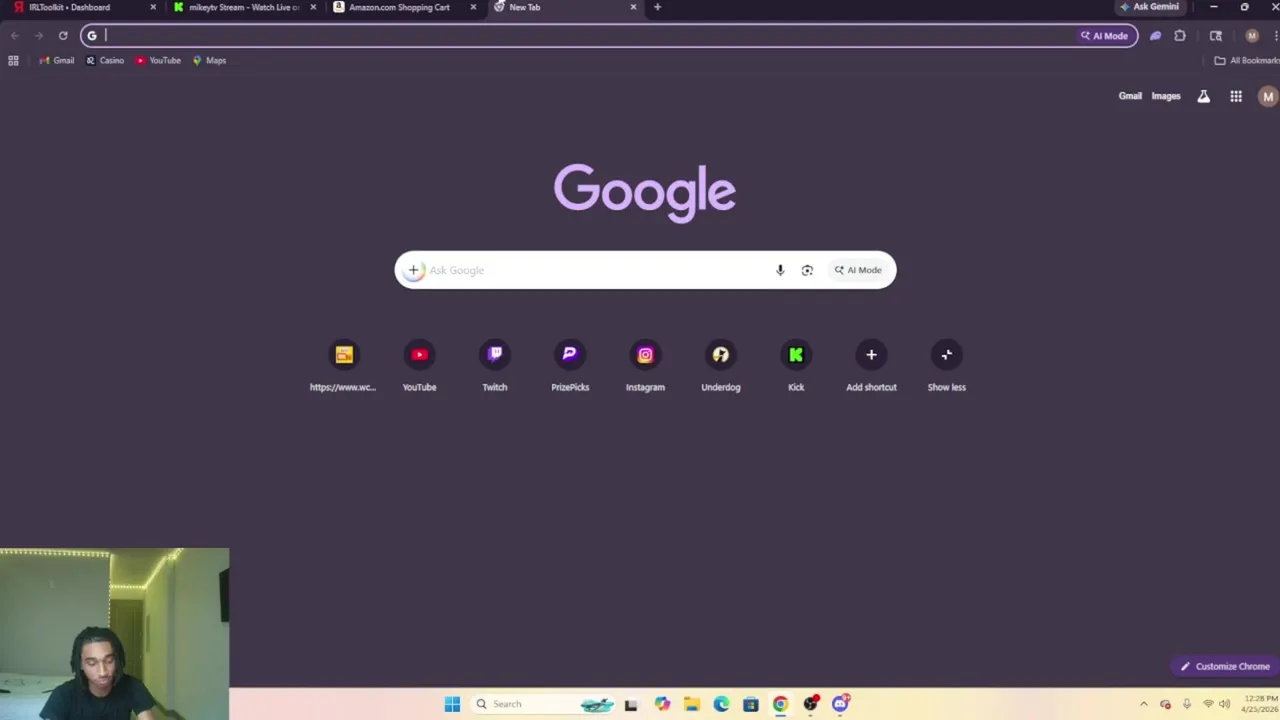
Task: Open the Chrome apps grid in bookmarks bar
Action: [13, 61]
